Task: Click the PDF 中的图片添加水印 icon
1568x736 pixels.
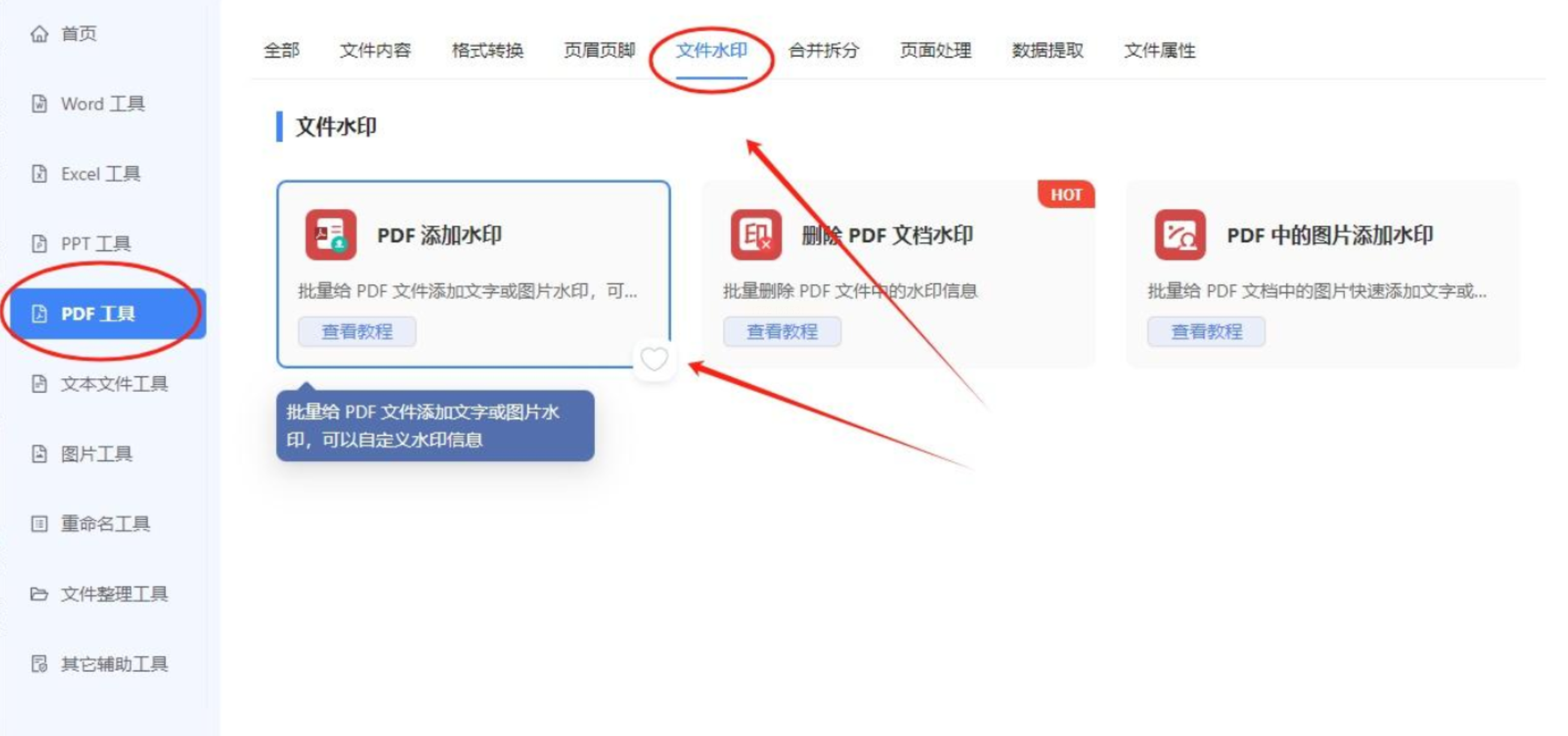Action: point(1180,235)
